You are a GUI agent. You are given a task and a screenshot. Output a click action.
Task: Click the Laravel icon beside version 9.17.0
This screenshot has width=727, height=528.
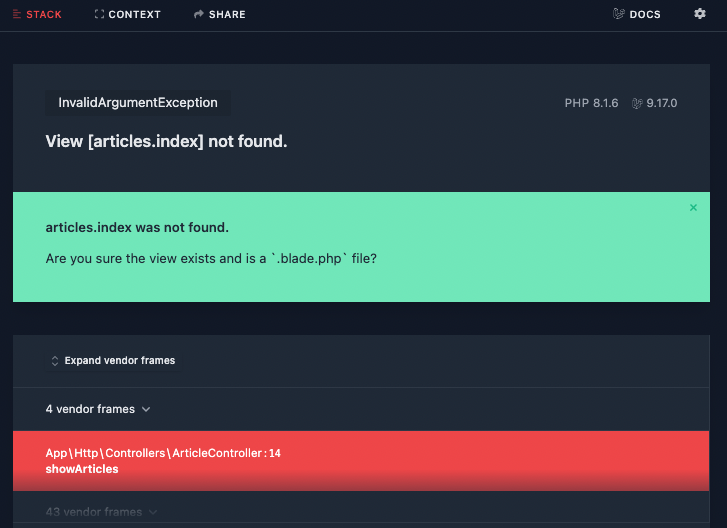637,103
